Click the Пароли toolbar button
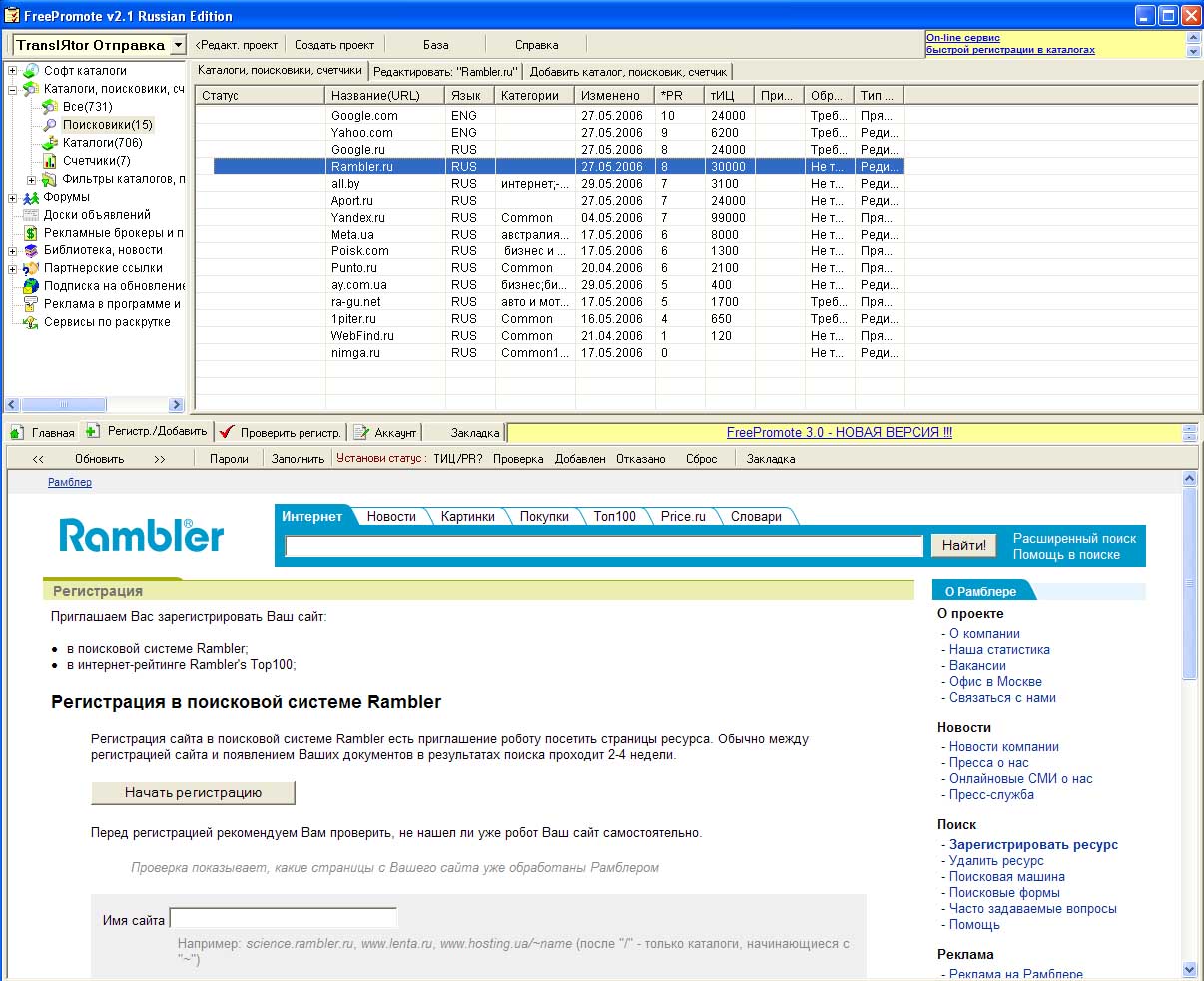The image size is (1204, 981). (229, 459)
